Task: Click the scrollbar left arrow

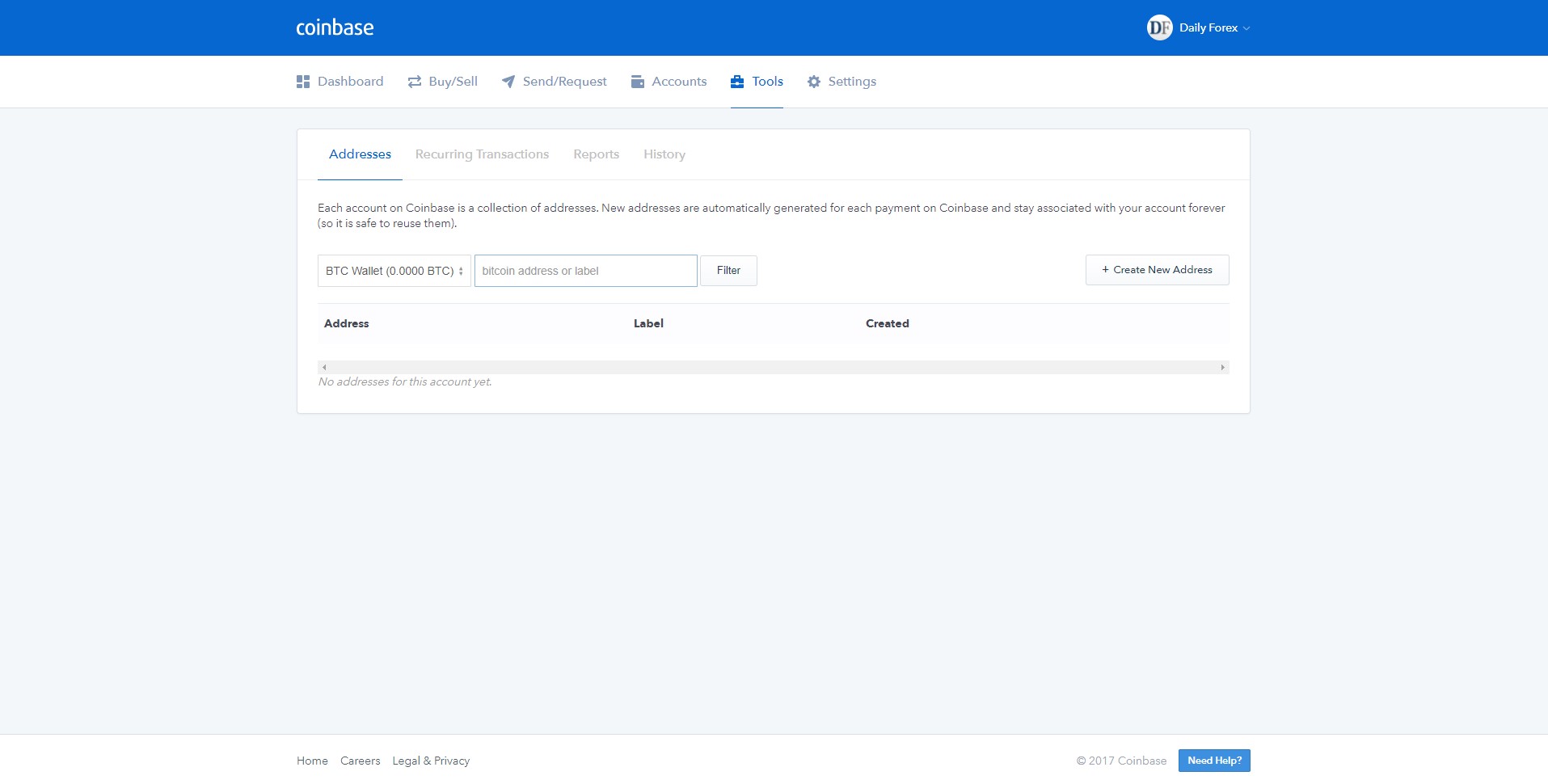Action: [x=324, y=367]
